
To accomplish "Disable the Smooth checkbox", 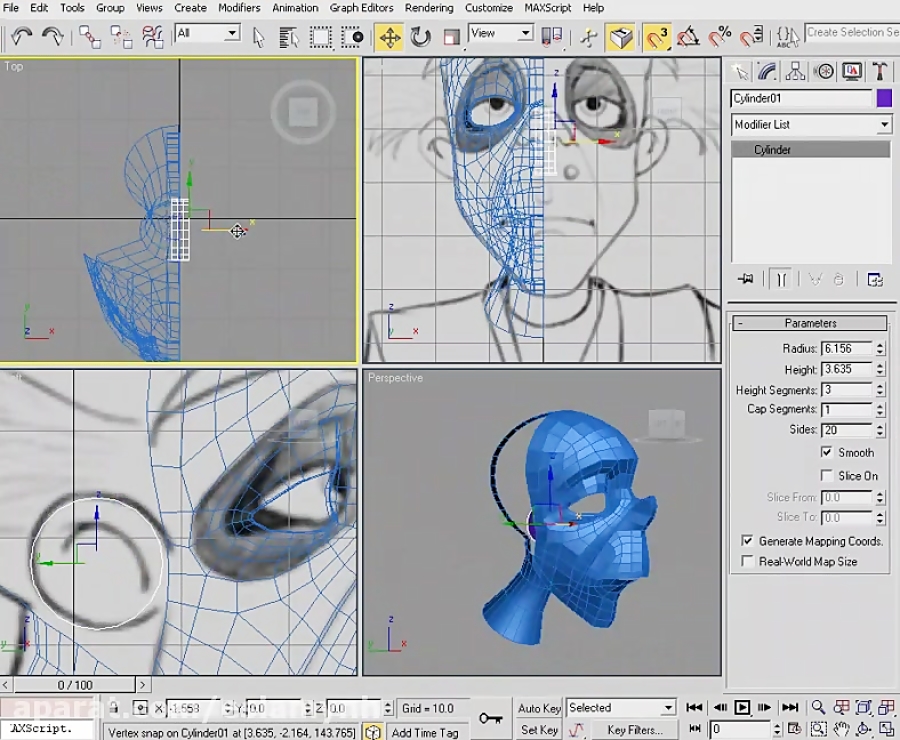I will coord(828,452).
